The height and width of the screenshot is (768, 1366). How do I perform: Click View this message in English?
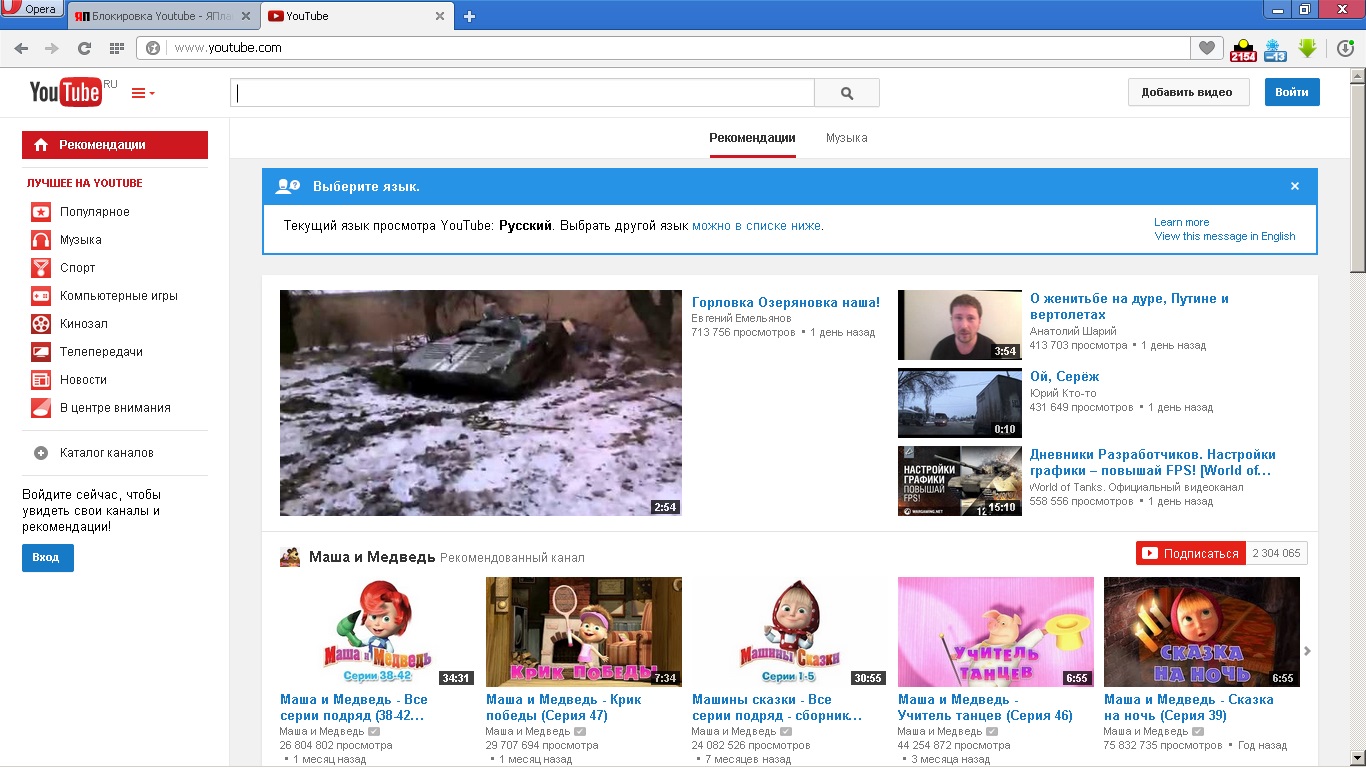1225,237
